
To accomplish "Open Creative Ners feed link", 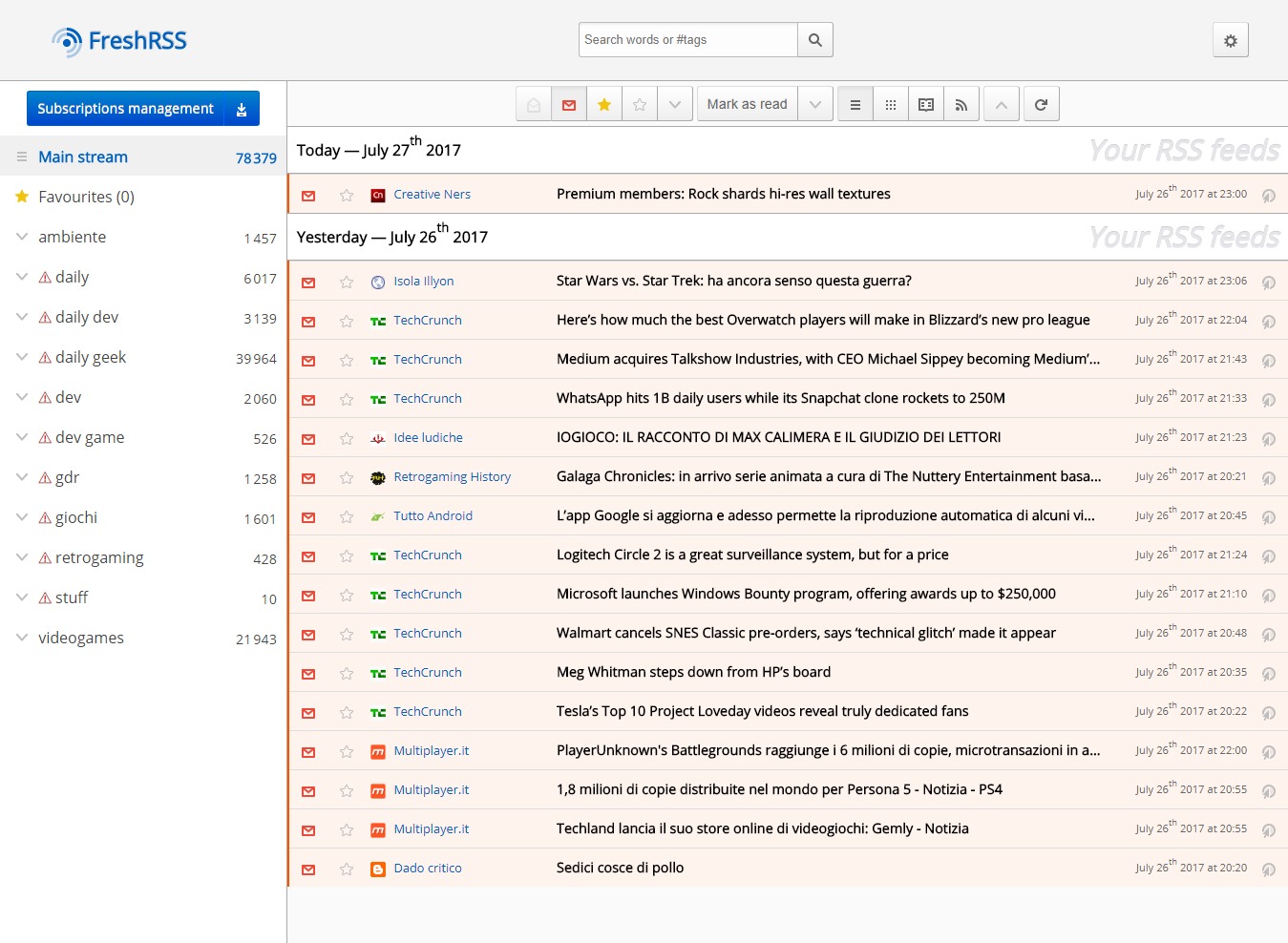I will (x=432, y=195).
